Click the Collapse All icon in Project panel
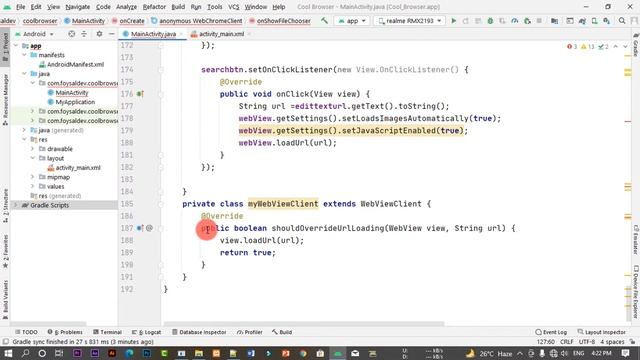Screen dimensions: 640x360 84,34
